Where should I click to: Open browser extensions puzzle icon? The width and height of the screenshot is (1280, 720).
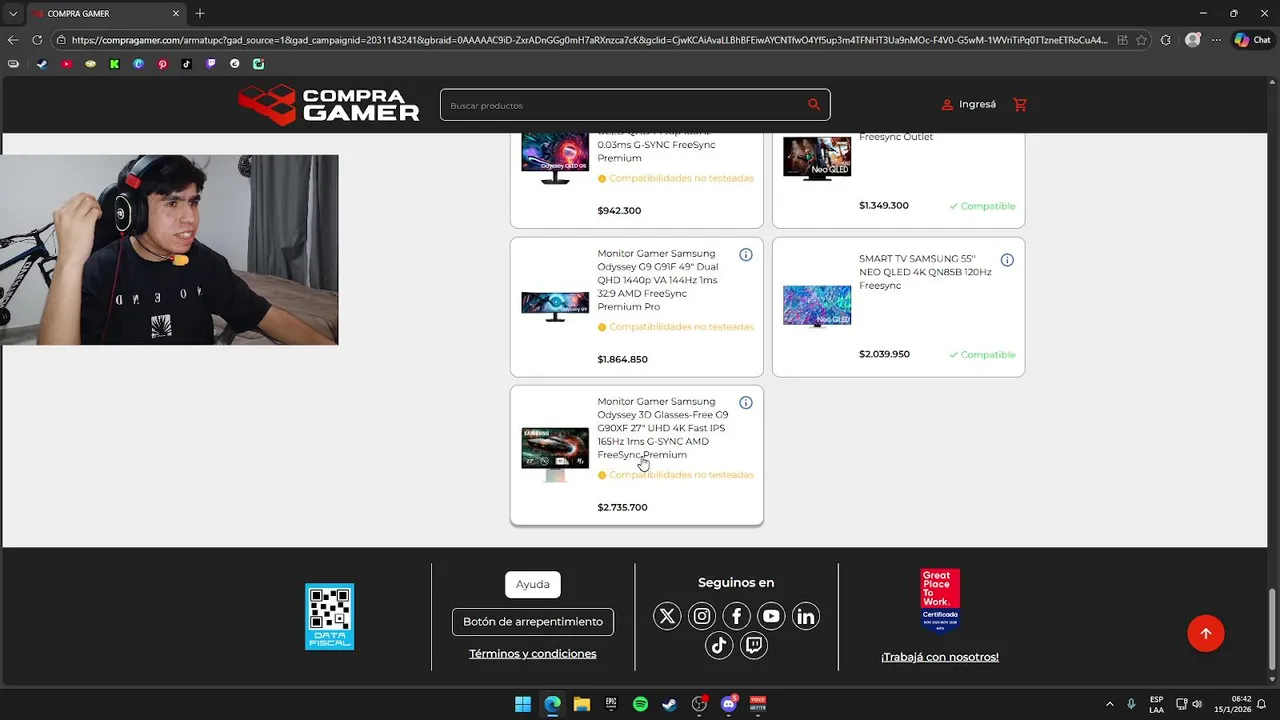1166,40
